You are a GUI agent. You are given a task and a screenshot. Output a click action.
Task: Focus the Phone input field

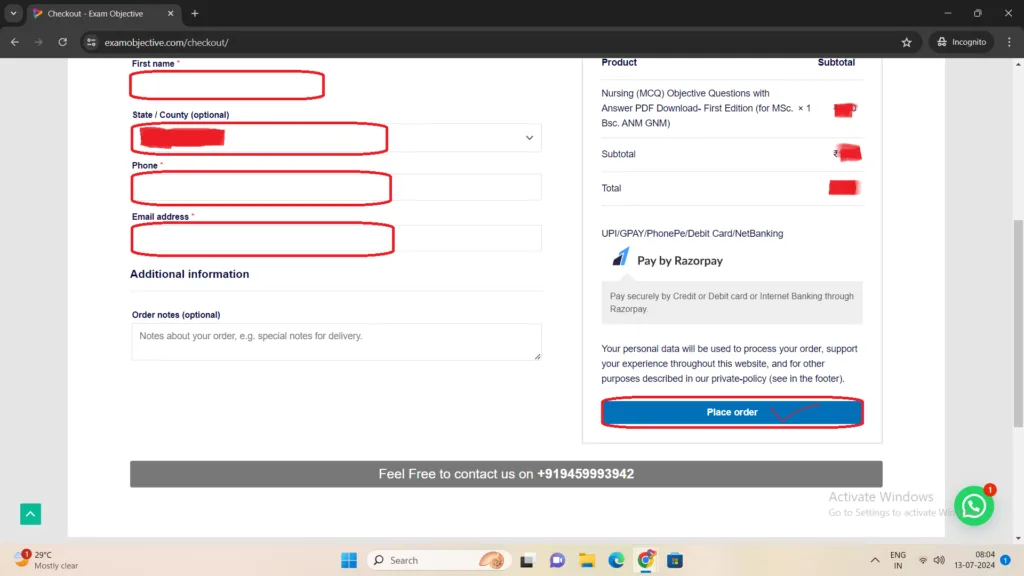pyautogui.click(x=336, y=188)
